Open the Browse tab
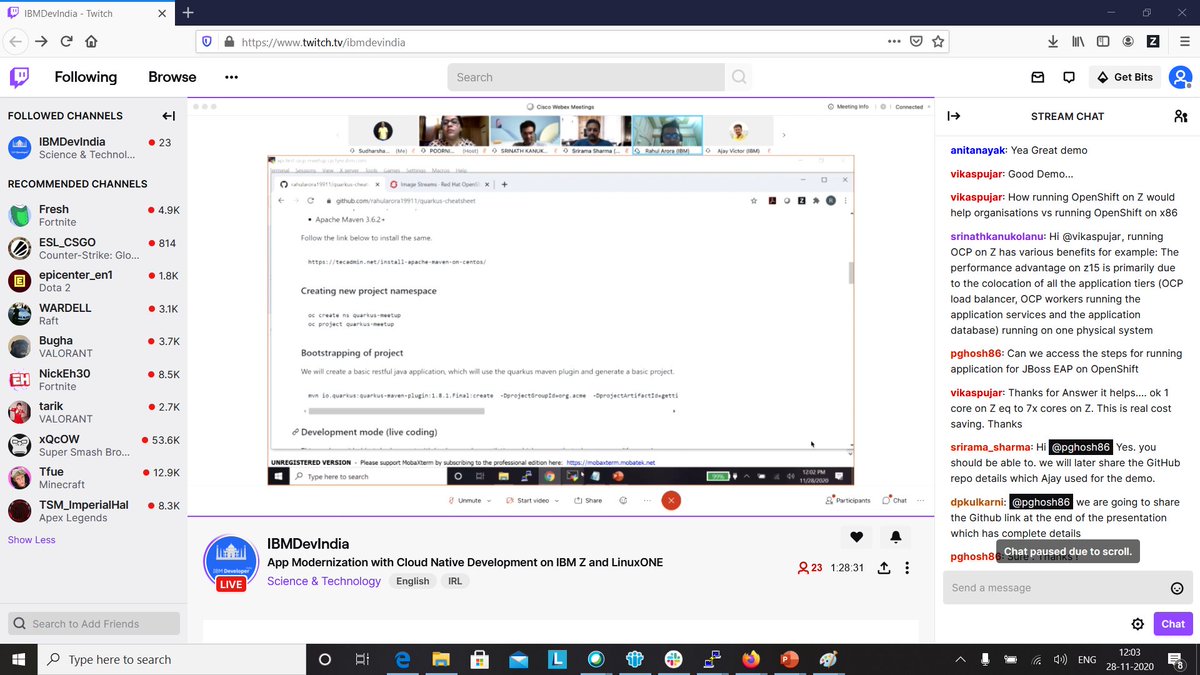The height and width of the screenshot is (675, 1200). (x=172, y=77)
